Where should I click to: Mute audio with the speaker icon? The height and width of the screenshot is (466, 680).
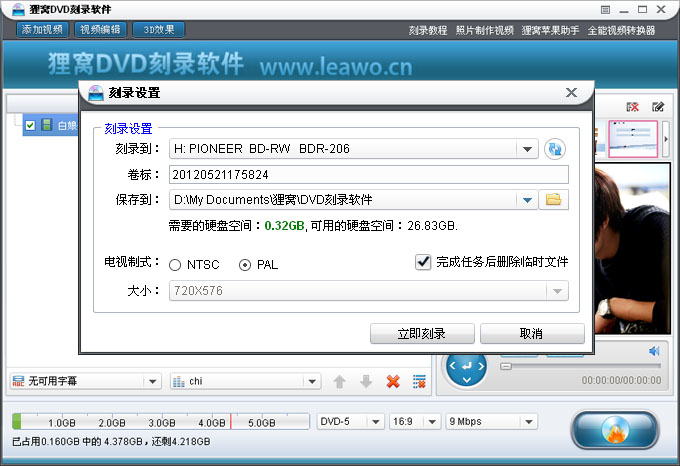pos(654,351)
